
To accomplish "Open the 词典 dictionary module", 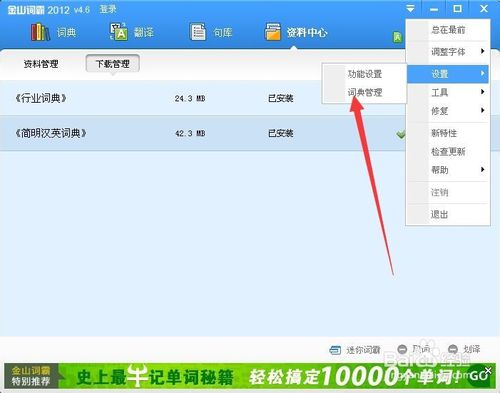I will click(53, 32).
